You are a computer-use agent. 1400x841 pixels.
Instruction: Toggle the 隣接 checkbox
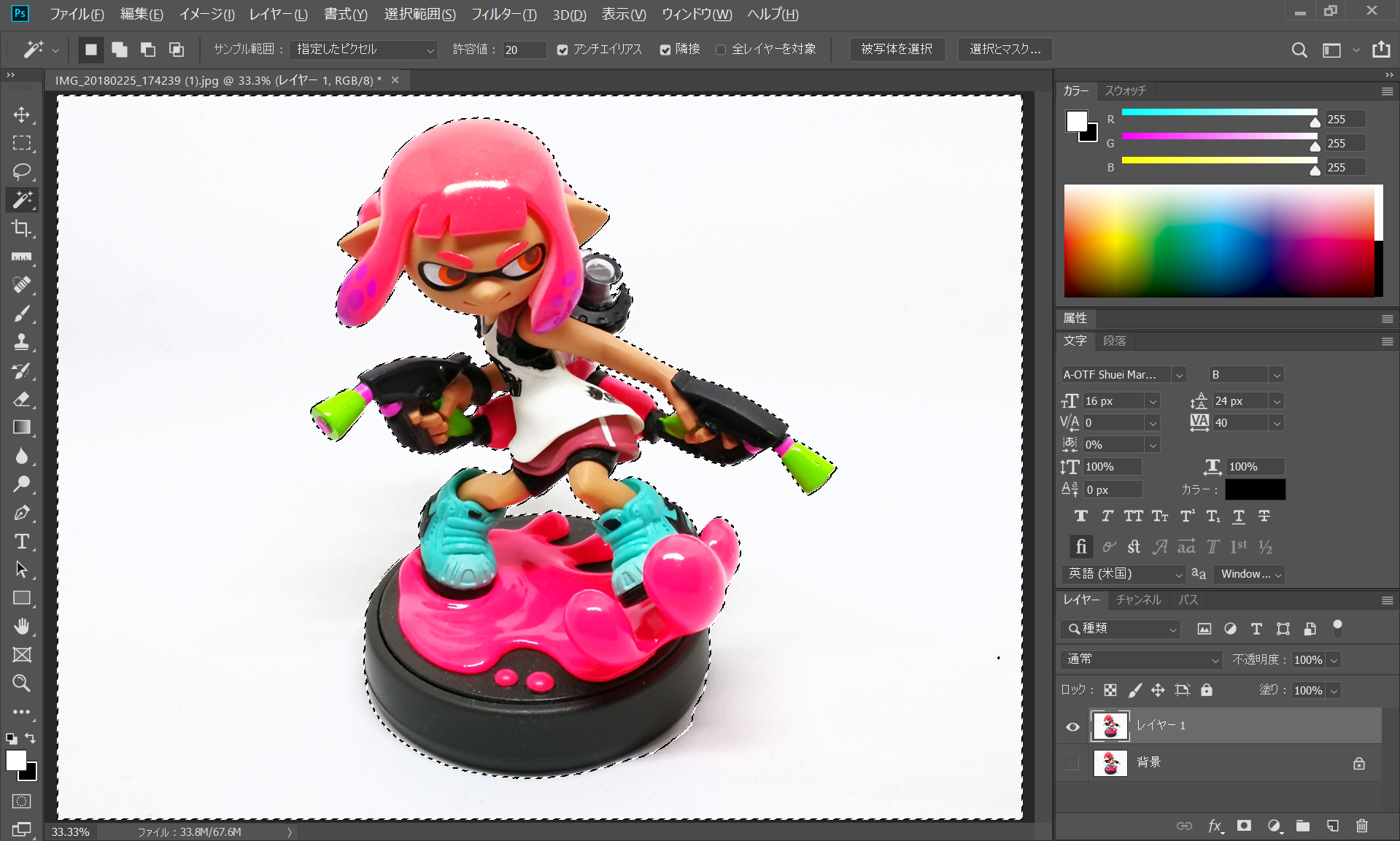pos(665,50)
